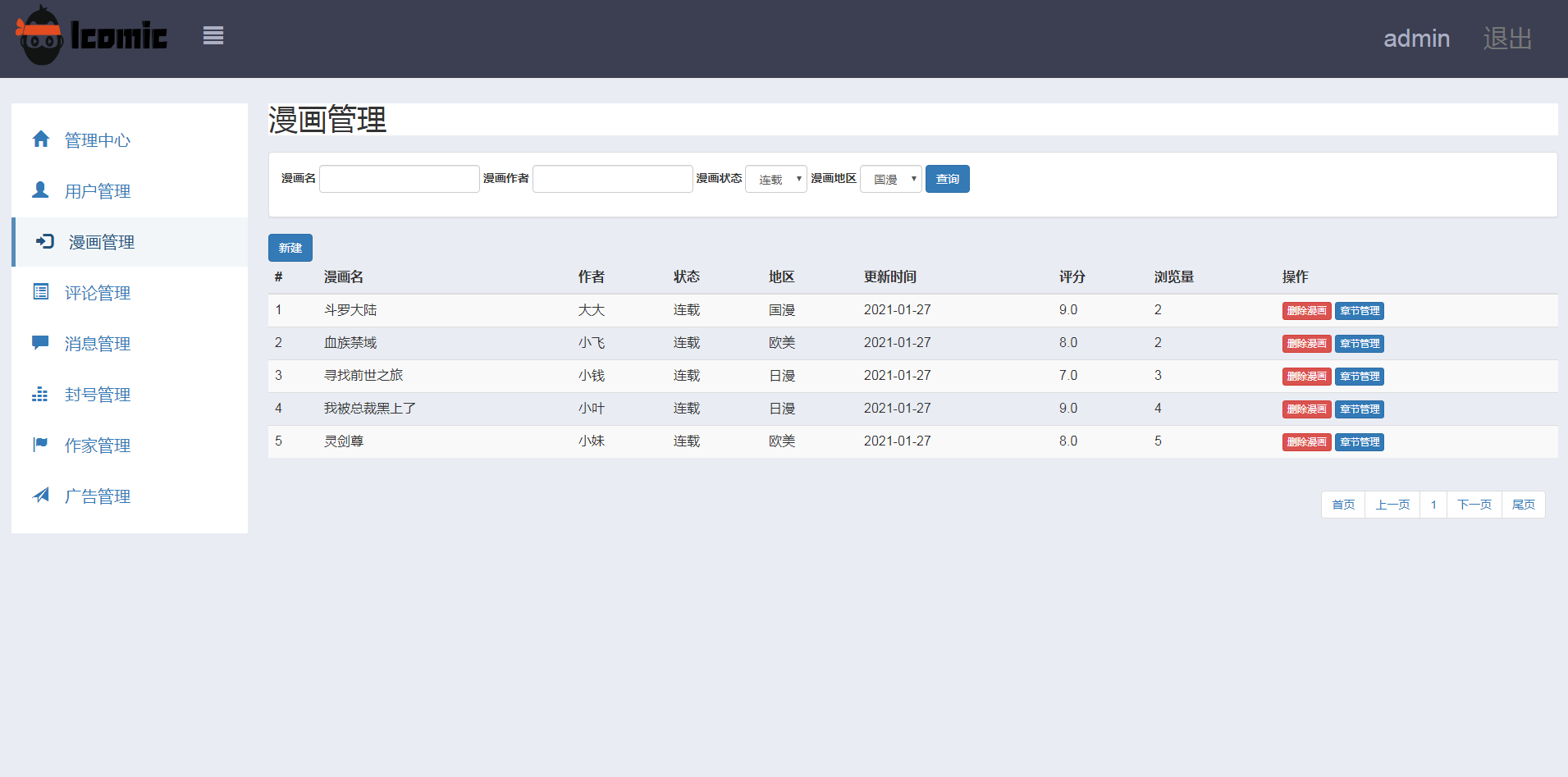Open 章节管理 for 斗罗大陆
Image resolution: width=1568 pixels, height=777 pixels.
point(1360,311)
